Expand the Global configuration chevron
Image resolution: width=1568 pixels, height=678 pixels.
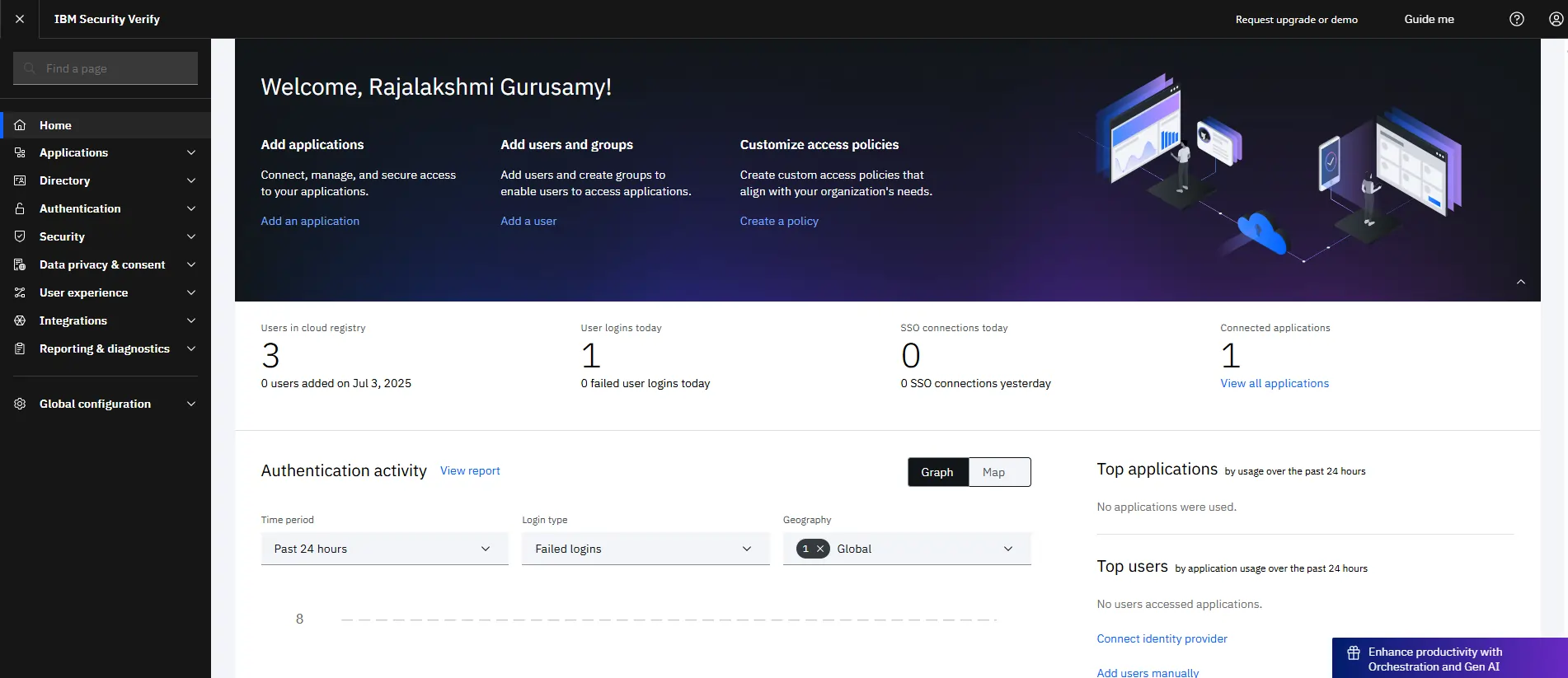click(x=191, y=404)
